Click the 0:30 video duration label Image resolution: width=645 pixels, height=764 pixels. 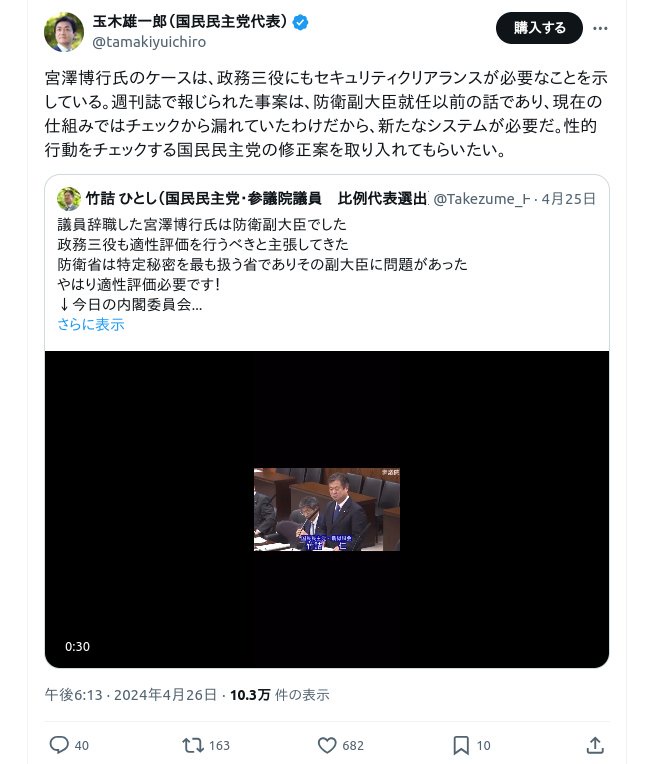point(77,647)
